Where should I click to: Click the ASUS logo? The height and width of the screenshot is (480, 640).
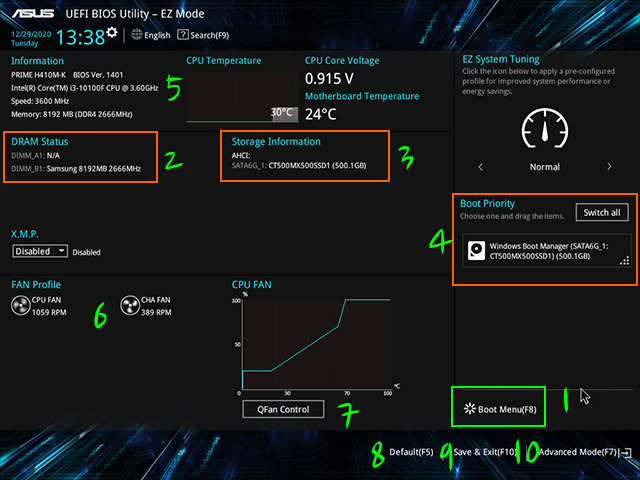click(33, 13)
